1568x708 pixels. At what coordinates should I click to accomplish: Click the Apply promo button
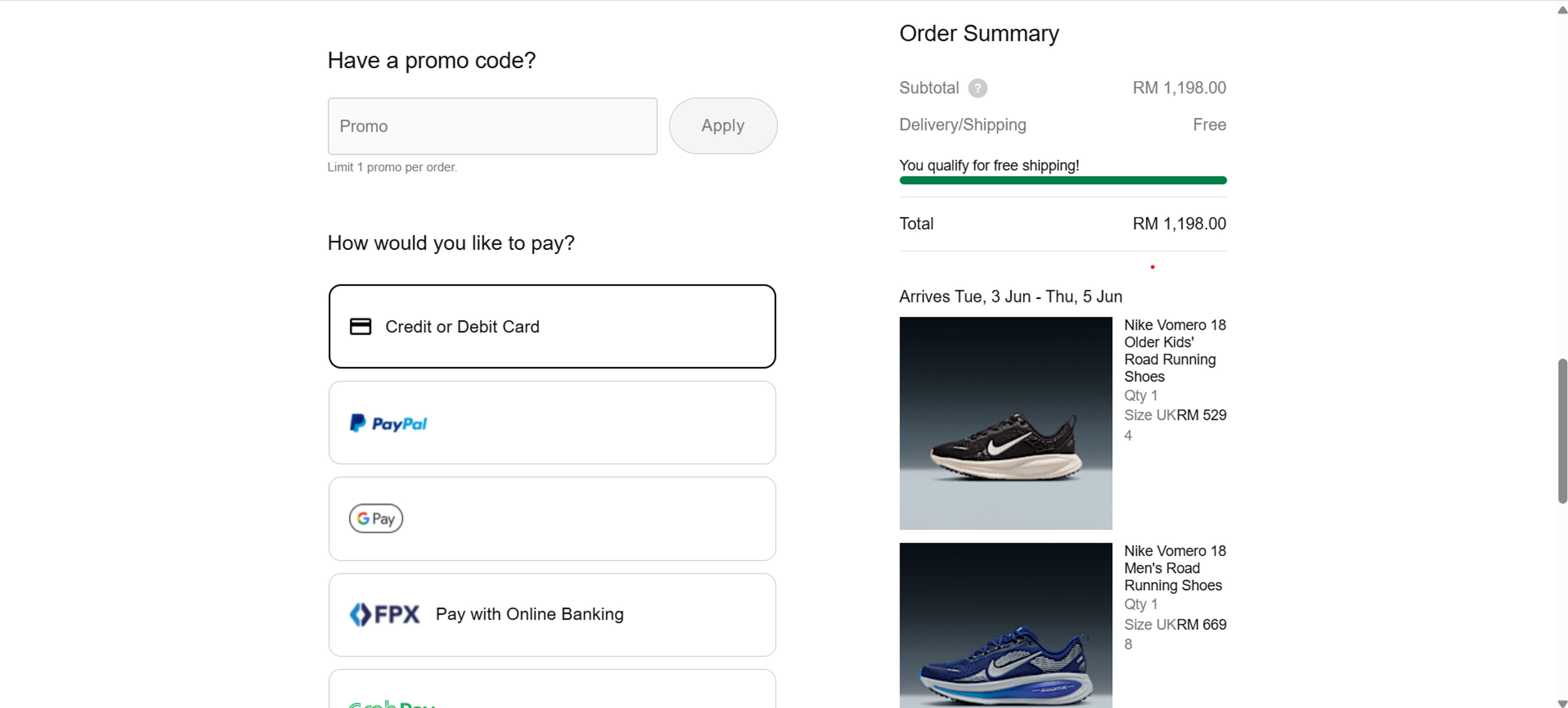(722, 125)
